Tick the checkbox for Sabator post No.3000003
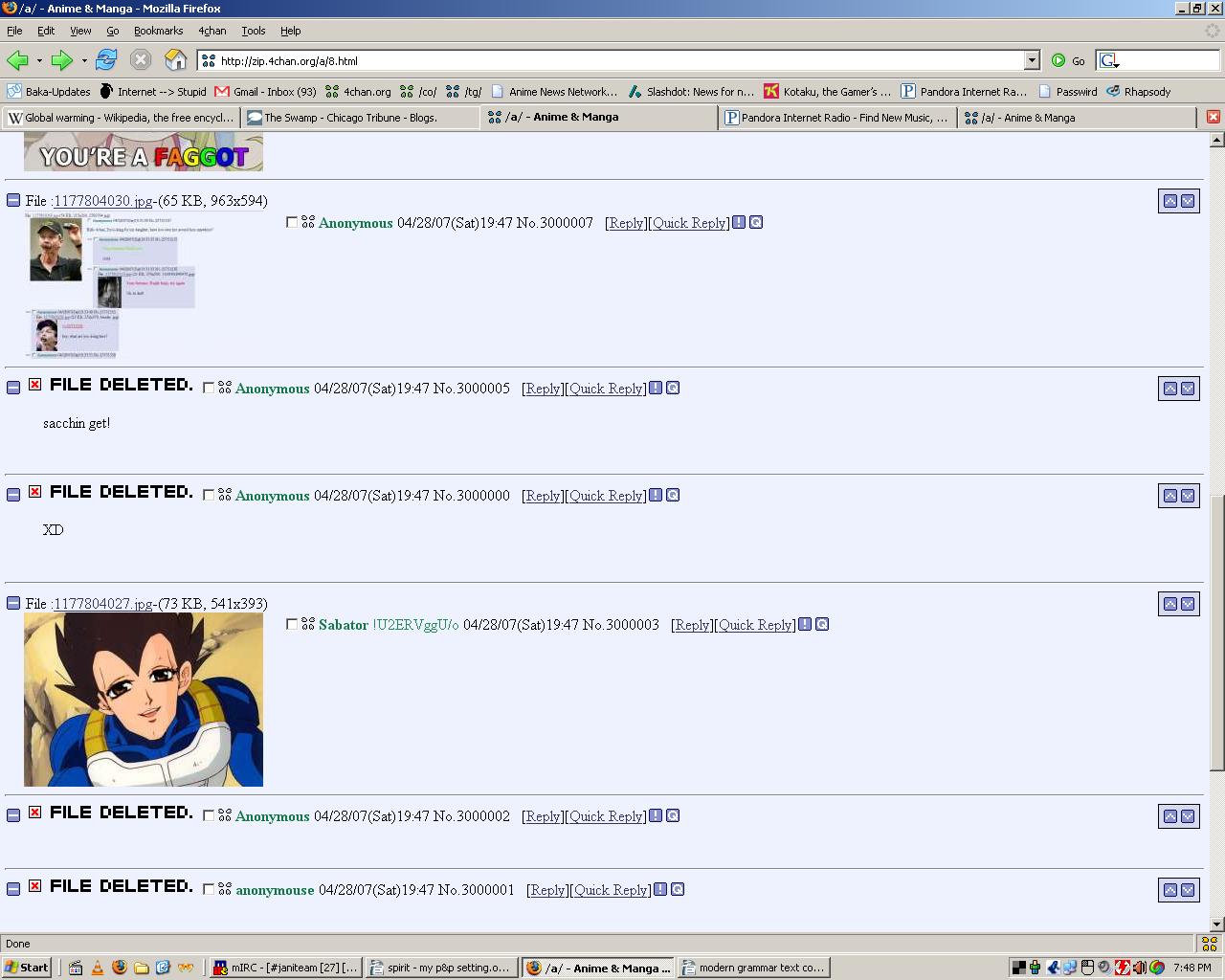This screenshot has height=980, width=1225. click(x=292, y=624)
